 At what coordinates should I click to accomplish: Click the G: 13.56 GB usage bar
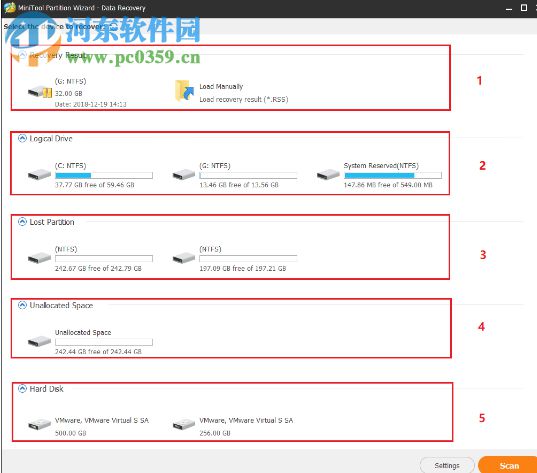(248, 175)
